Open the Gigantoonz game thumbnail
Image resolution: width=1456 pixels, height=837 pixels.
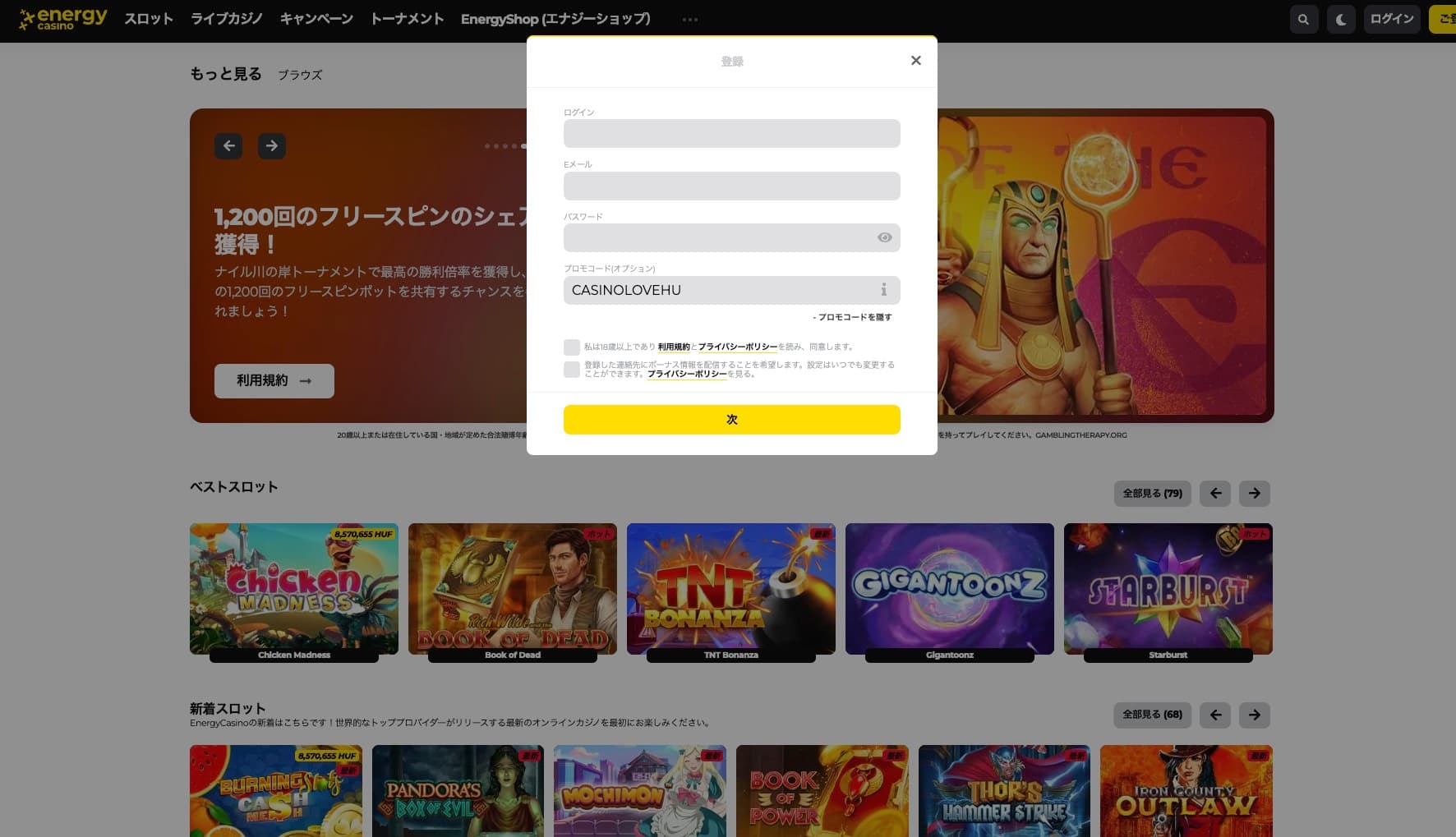tap(950, 589)
